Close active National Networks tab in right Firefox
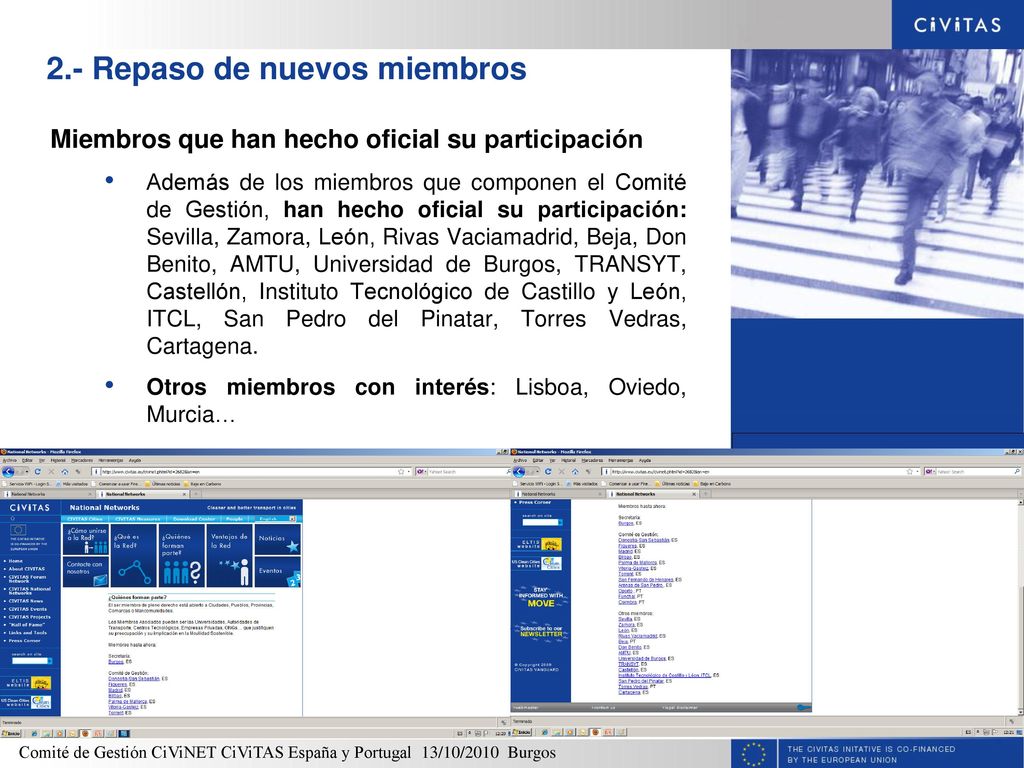Image resolution: width=1024 pixels, height=768 pixels. (694, 494)
